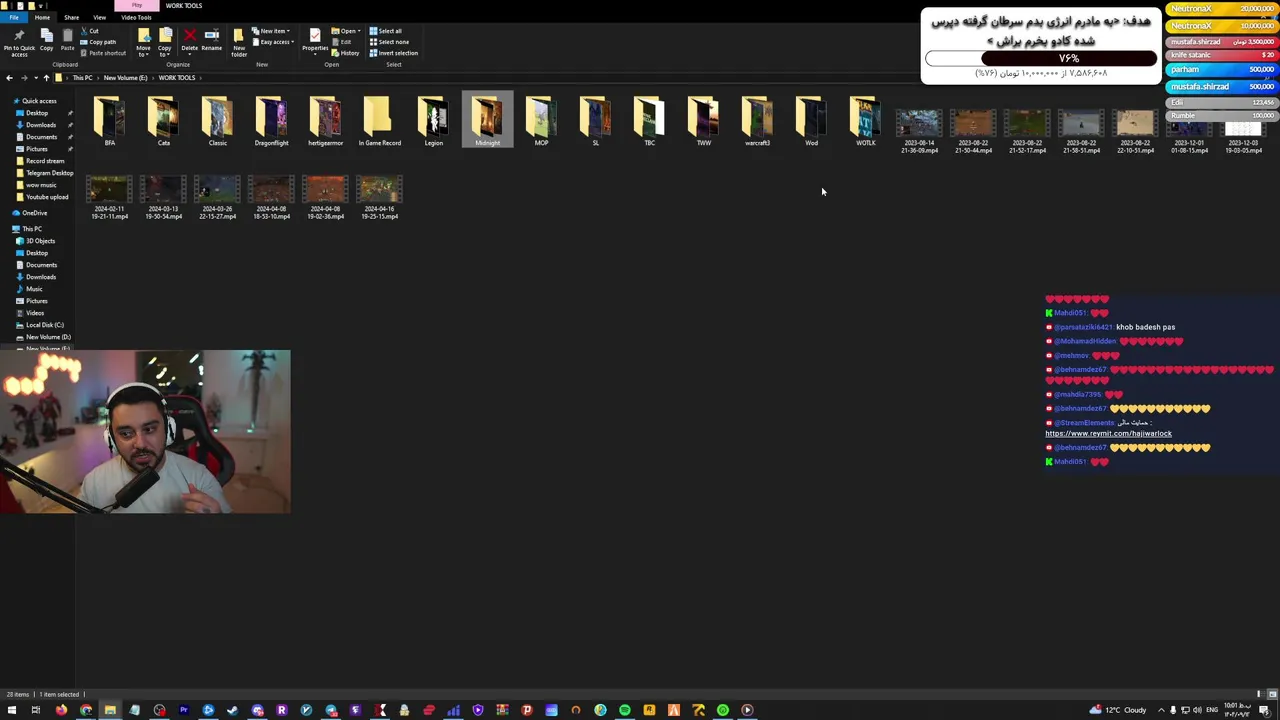Go up one folder level arrow
The width and height of the screenshot is (1280, 720).
45,78
